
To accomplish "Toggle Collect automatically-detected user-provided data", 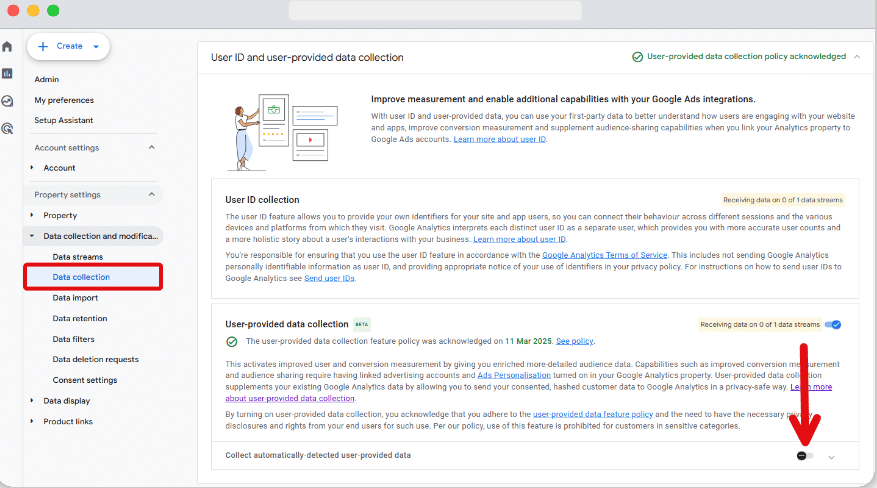I will click(805, 456).
